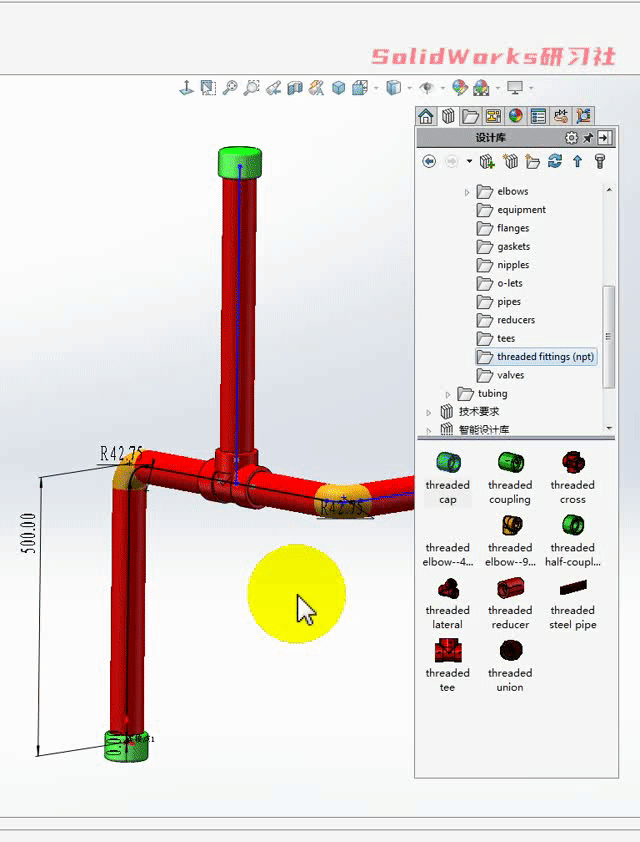Click Previous View icon
The image size is (640, 842).
click(251, 88)
